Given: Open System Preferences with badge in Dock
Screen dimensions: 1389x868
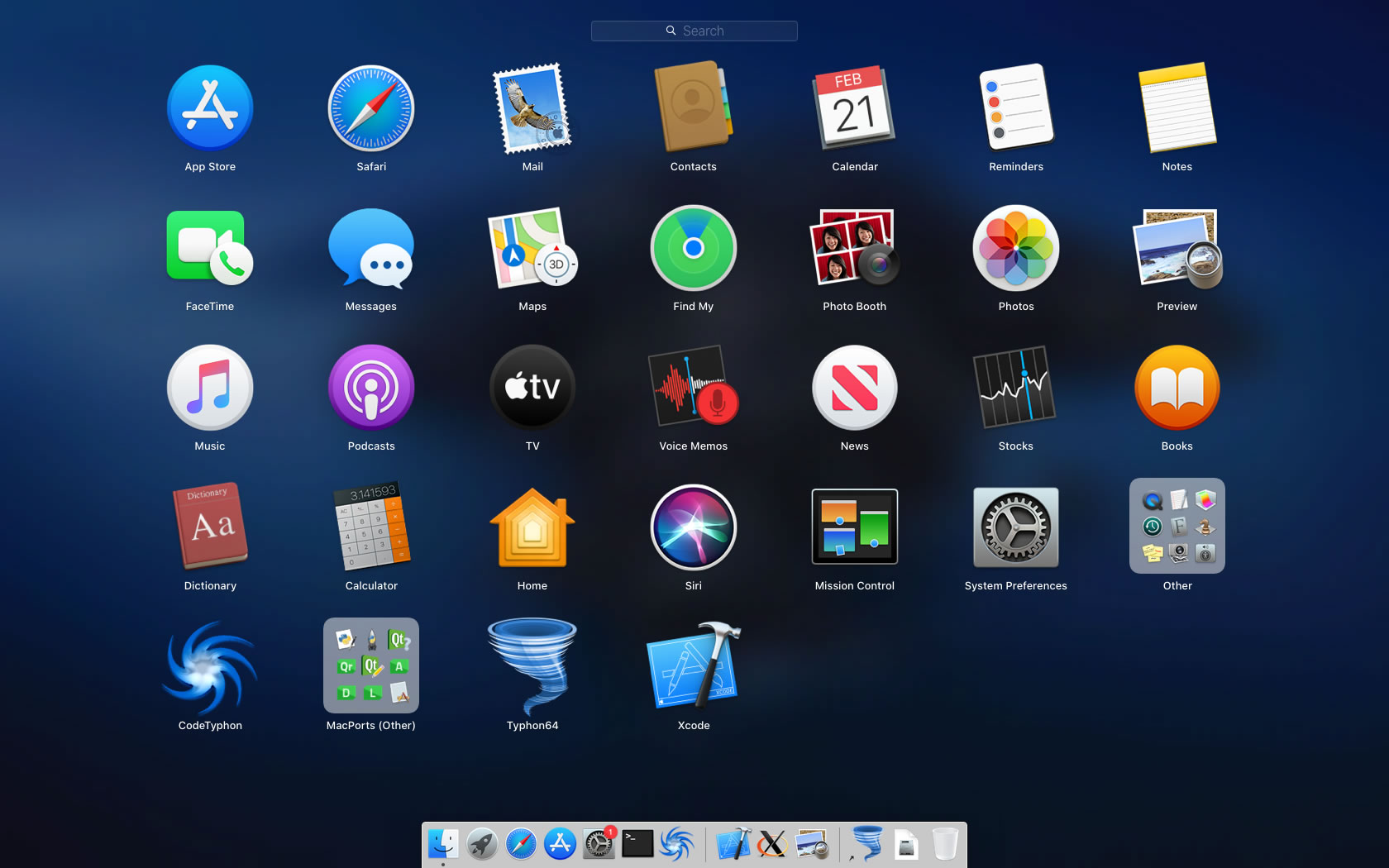Looking at the screenshot, I should 599,844.
